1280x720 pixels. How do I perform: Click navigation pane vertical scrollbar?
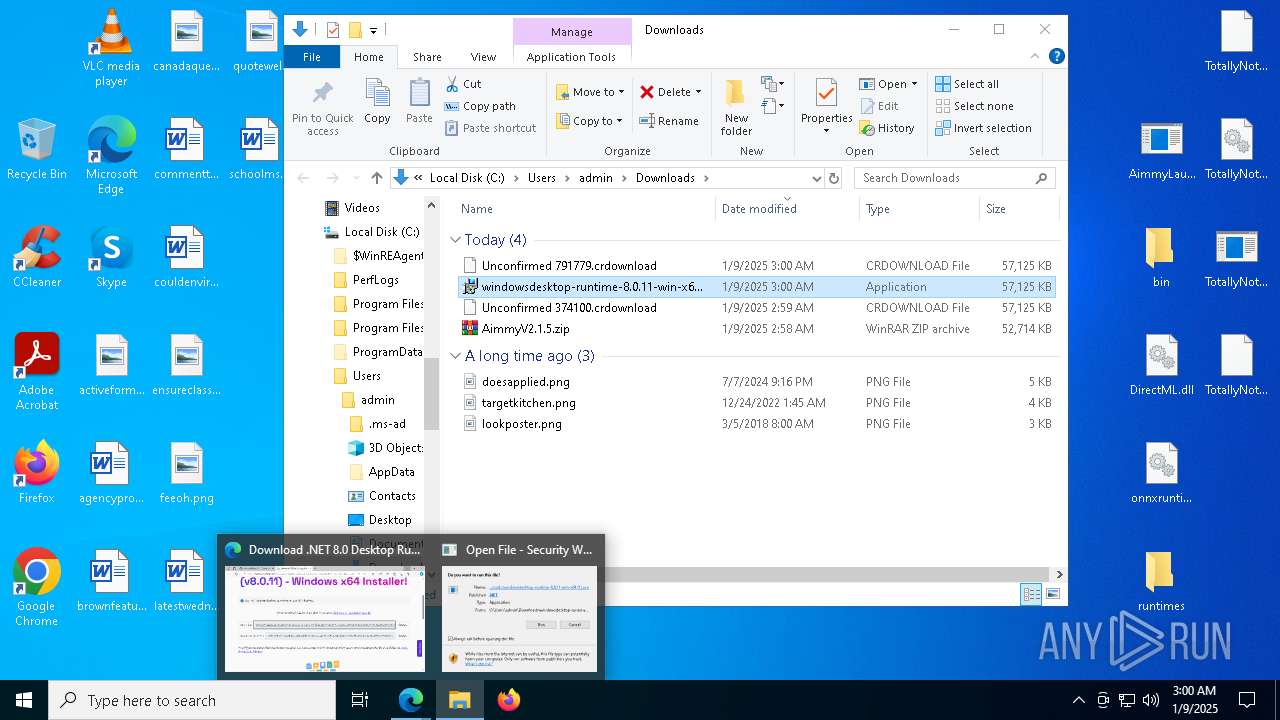click(432, 393)
